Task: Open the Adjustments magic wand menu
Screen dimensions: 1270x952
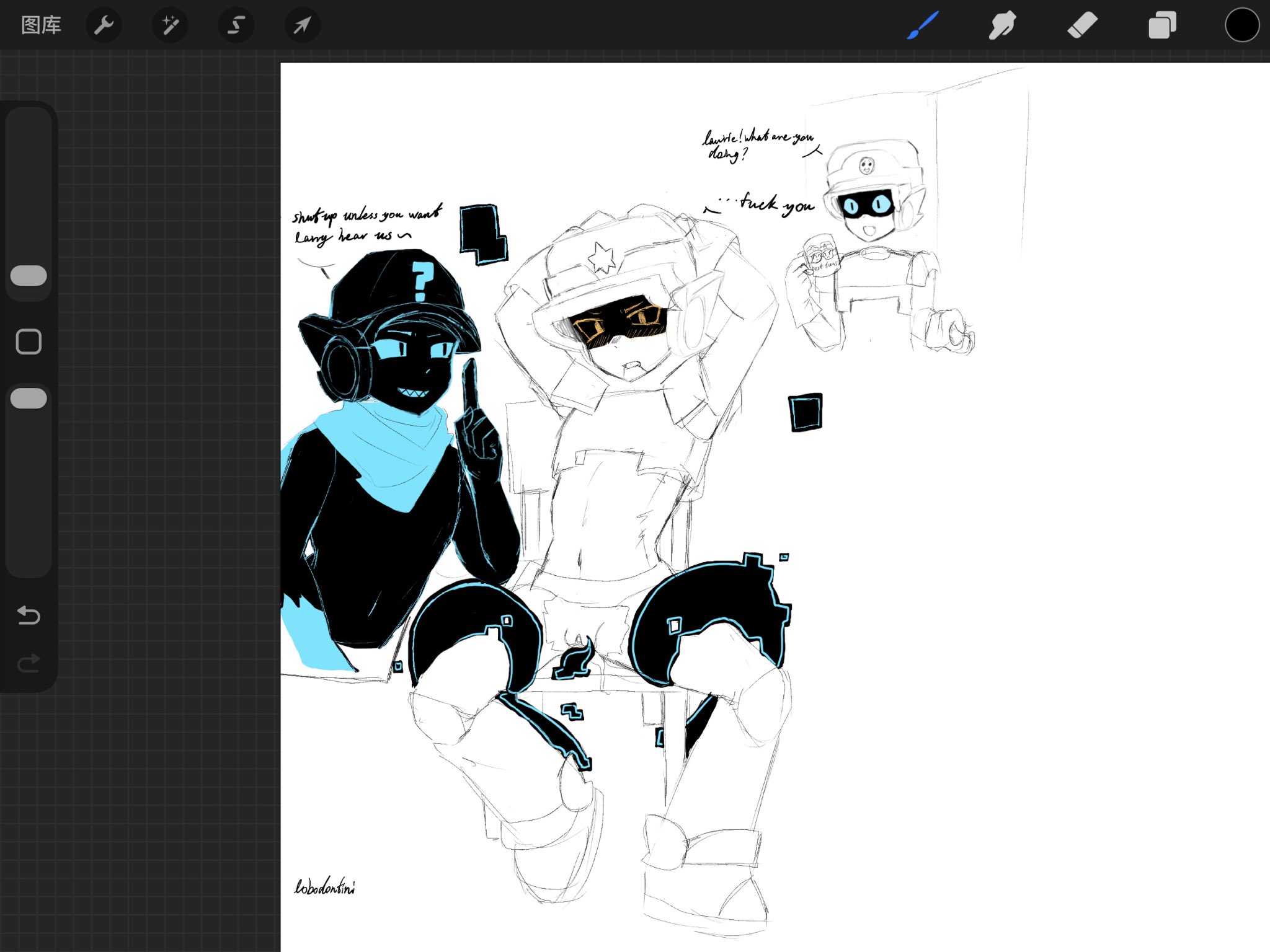Action: (170, 25)
